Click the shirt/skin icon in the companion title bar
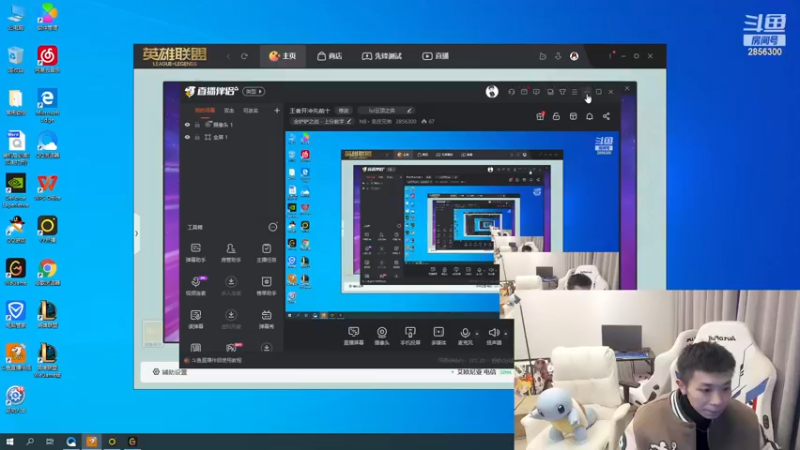 pyautogui.click(x=562, y=92)
